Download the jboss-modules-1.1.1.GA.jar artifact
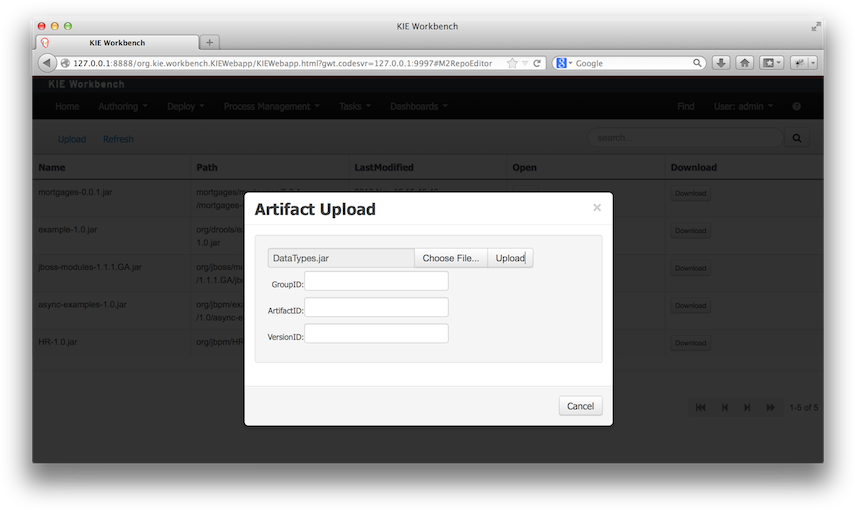Screen dimensions: 855x510 pos(690,268)
